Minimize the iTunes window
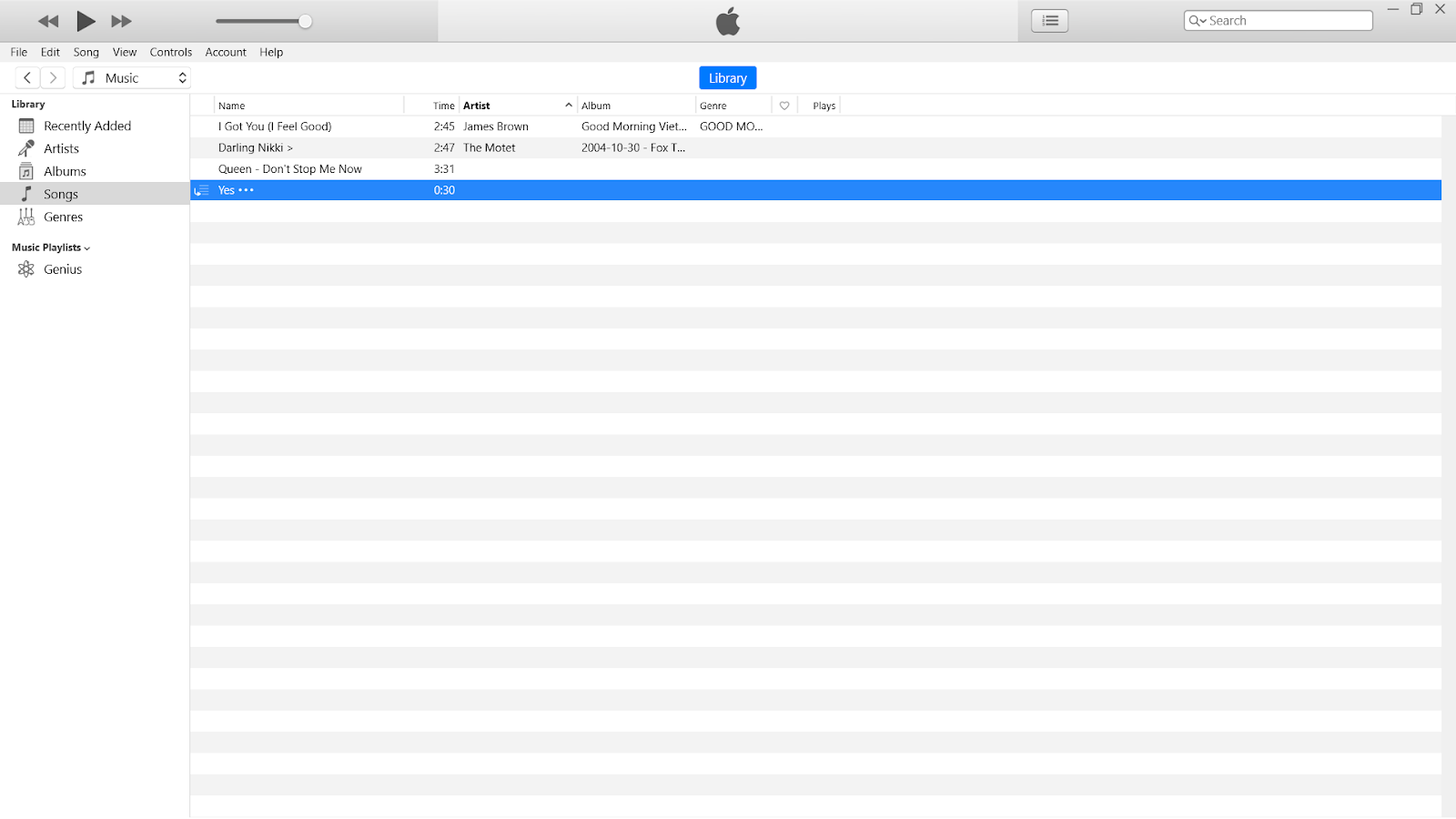The image size is (1456, 819). [1392, 9]
